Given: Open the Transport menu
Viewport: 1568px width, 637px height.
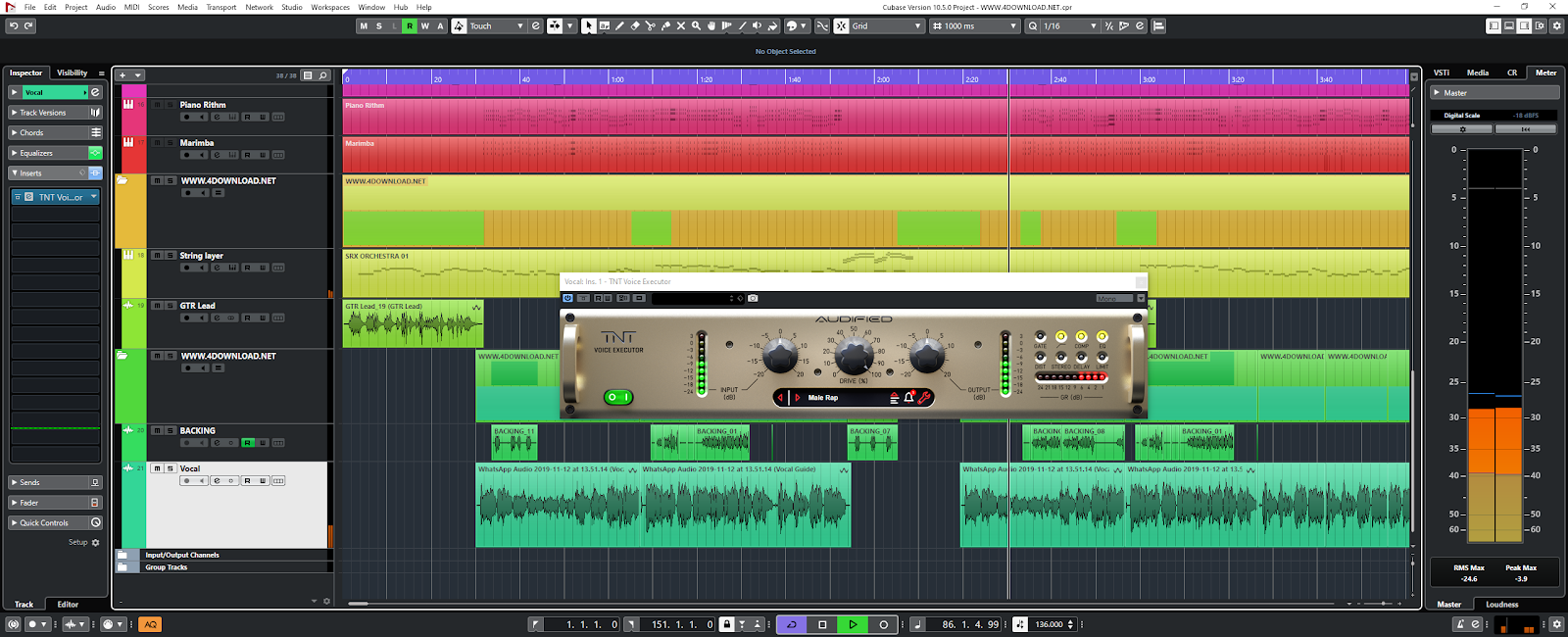Looking at the screenshot, I should click(x=220, y=7).
